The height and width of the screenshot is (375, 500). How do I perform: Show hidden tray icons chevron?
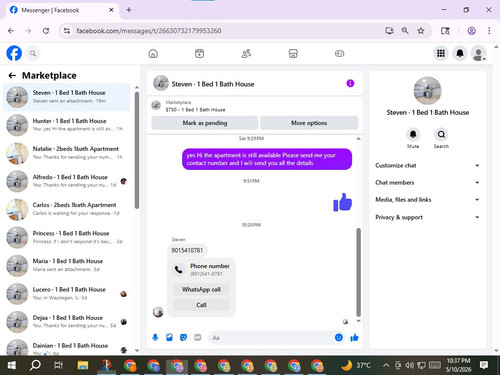[x=386, y=365]
